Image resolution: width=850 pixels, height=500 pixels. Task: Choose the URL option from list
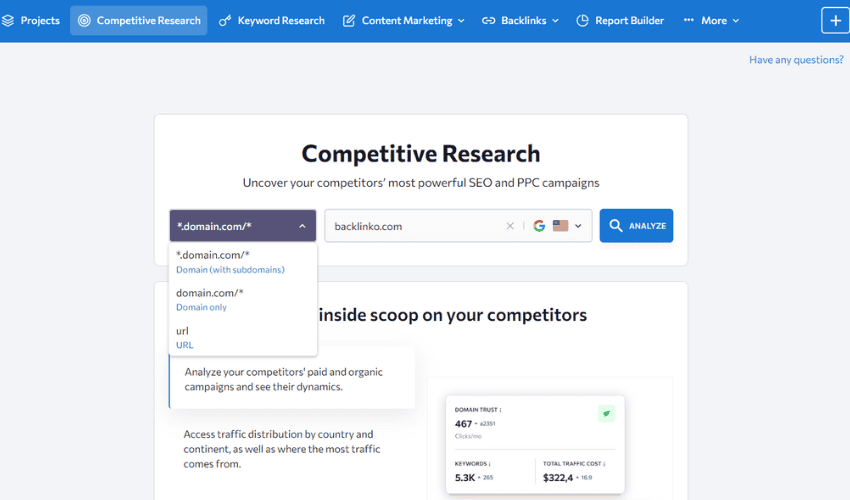[242, 337]
